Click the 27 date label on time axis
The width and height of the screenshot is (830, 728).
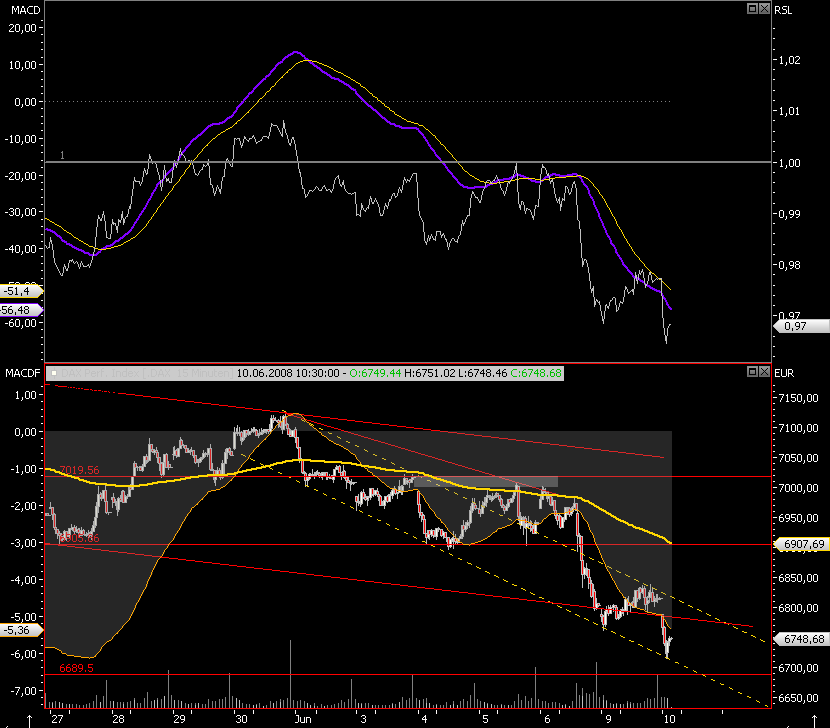[x=57, y=719]
